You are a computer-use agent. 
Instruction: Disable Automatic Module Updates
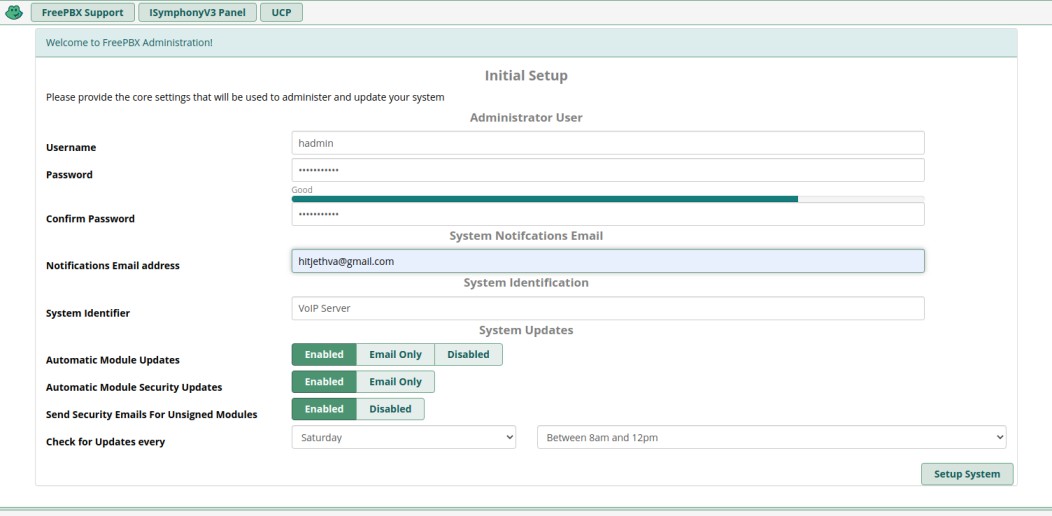468,355
